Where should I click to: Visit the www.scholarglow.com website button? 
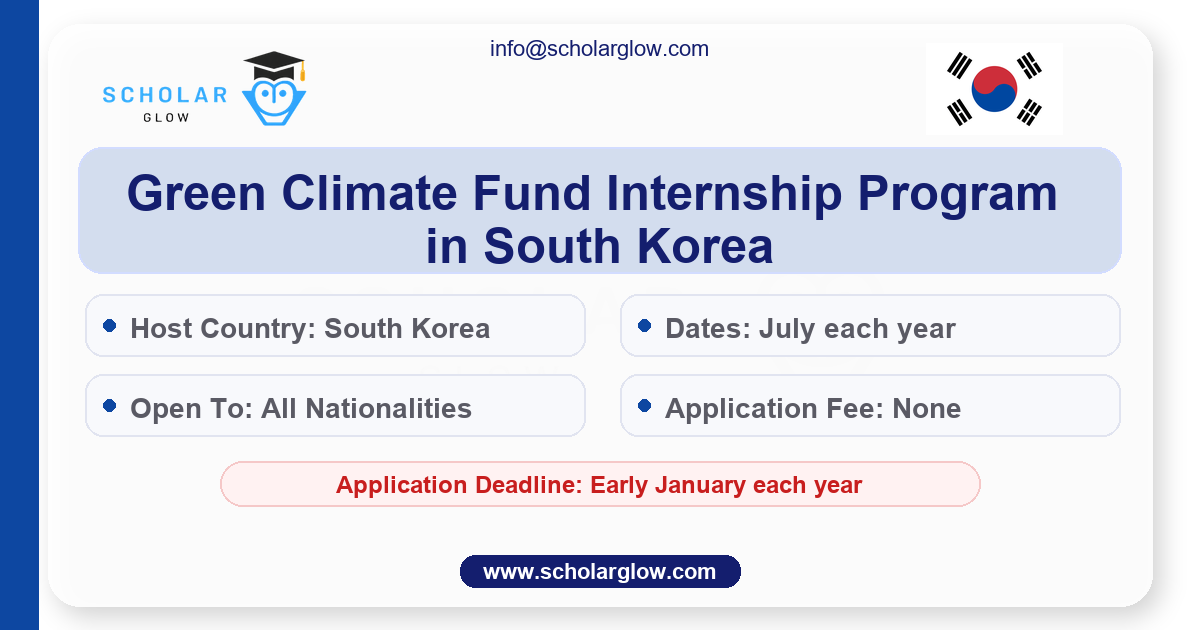click(x=600, y=572)
